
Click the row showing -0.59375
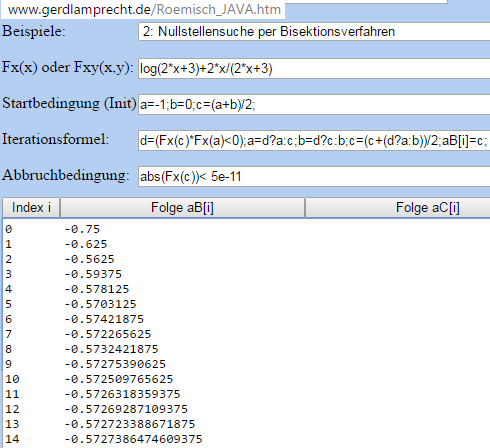[247, 274]
